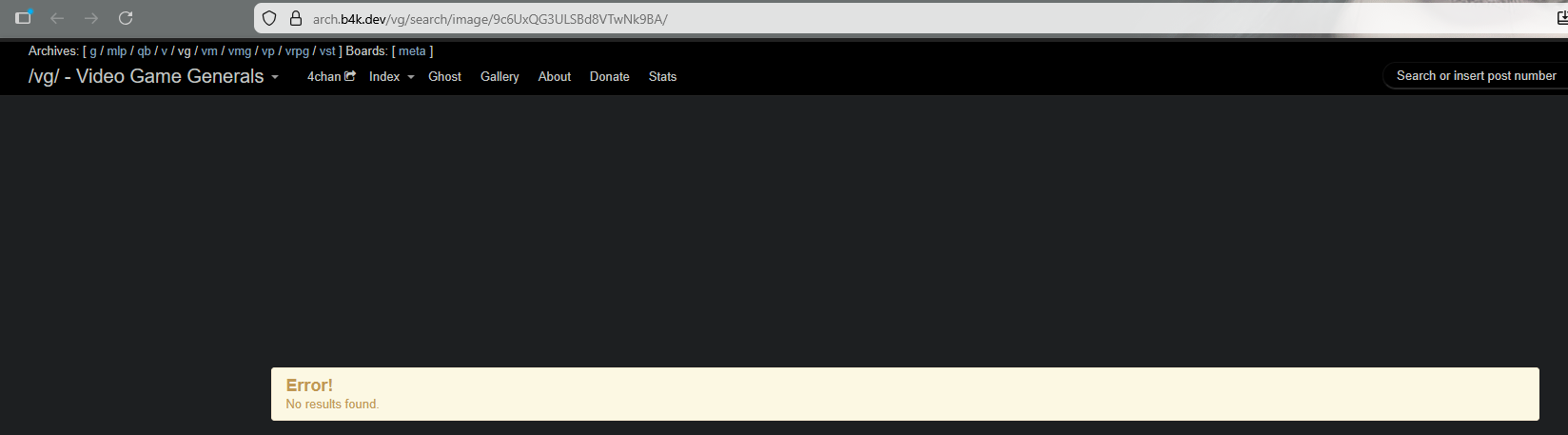
Task: Reload the page with the refresh icon
Action: 126,18
